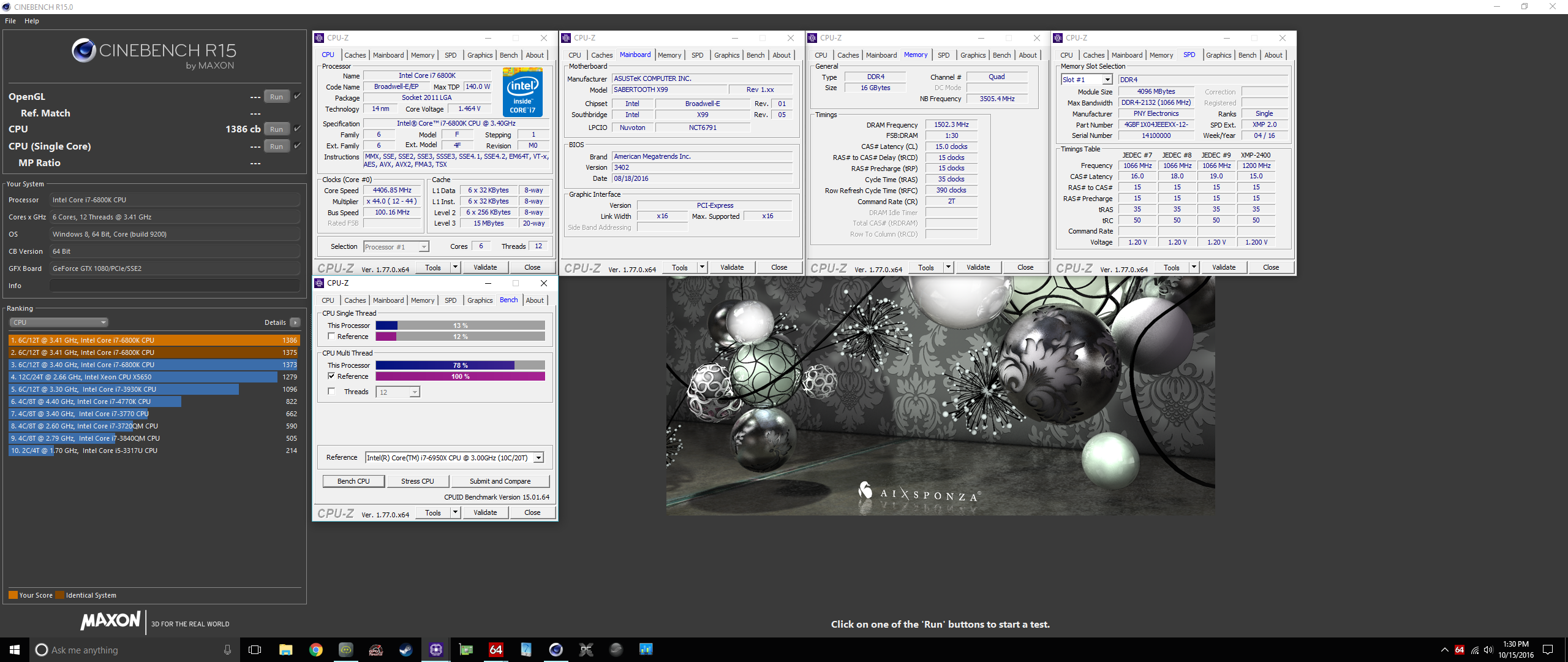Image resolution: width=1568 pixels, height=662 pixels.
Task: Select ranking row Intel Xeon CPU X5650
Action: [154, 377]
